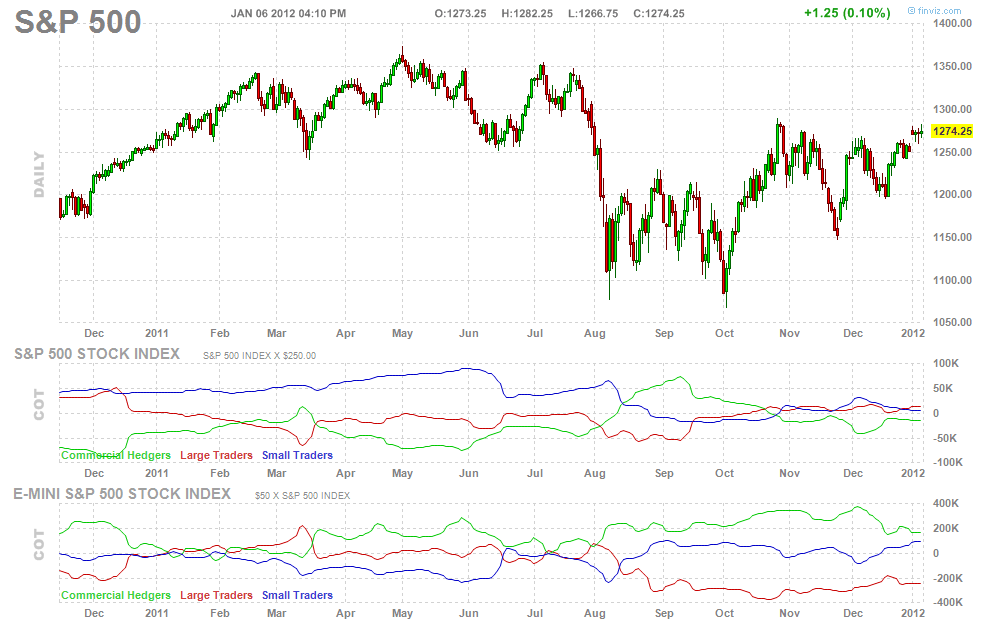This screenshot has width=1006, height=629.
Task: Click the 50K axis label
Action: click(943, 388)
